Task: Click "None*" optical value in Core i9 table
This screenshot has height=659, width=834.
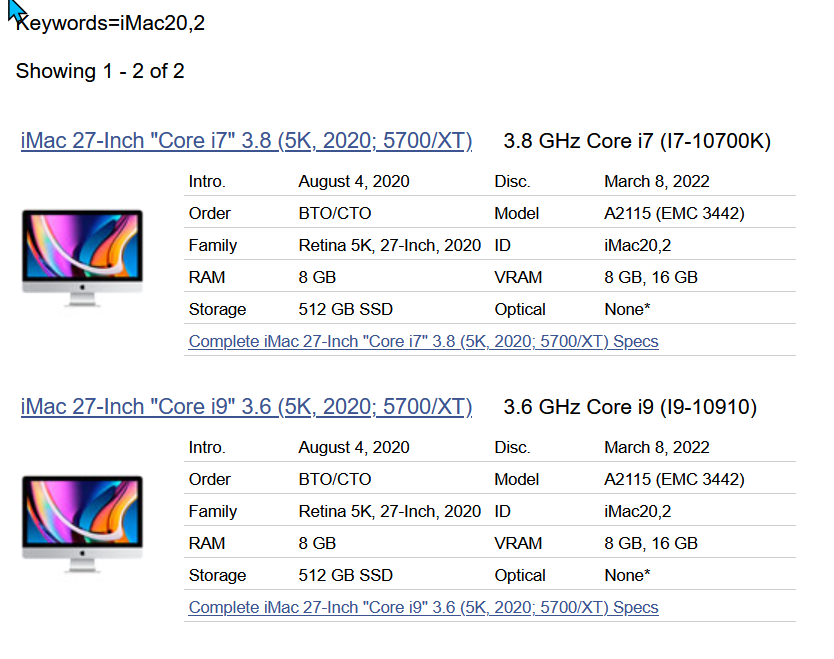Action: point(627,575)
